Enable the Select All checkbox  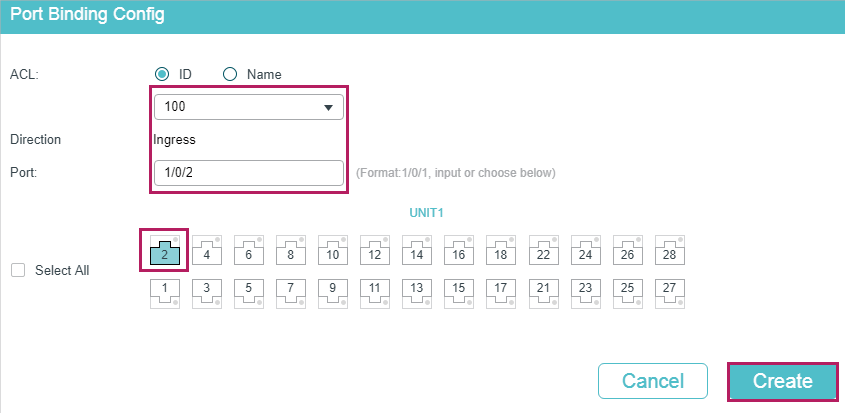[17, 270]
